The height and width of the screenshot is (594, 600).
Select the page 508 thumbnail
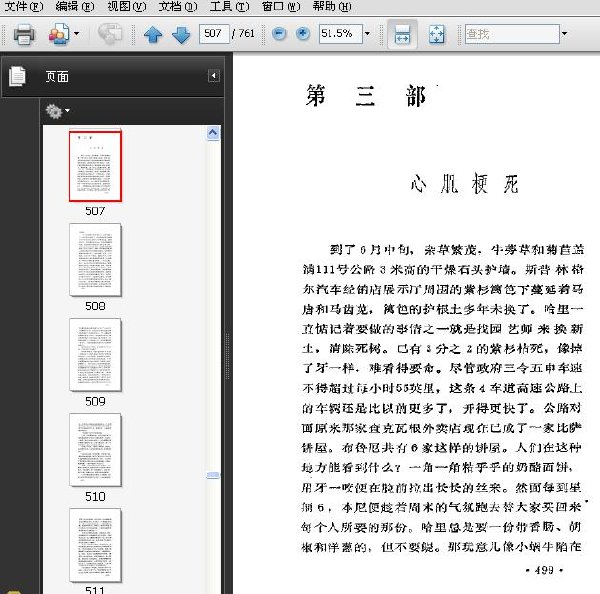[95, 260]
